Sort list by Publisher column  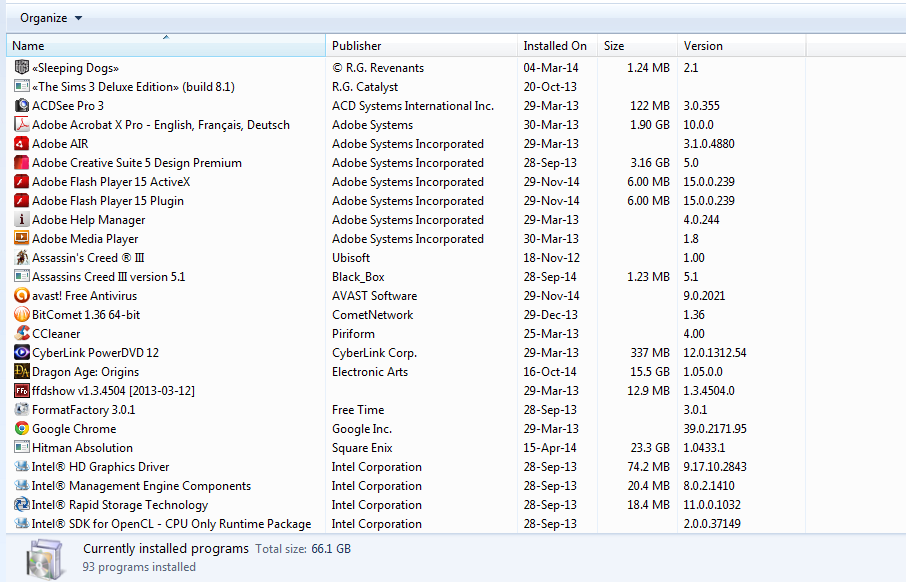click(421, 46)
